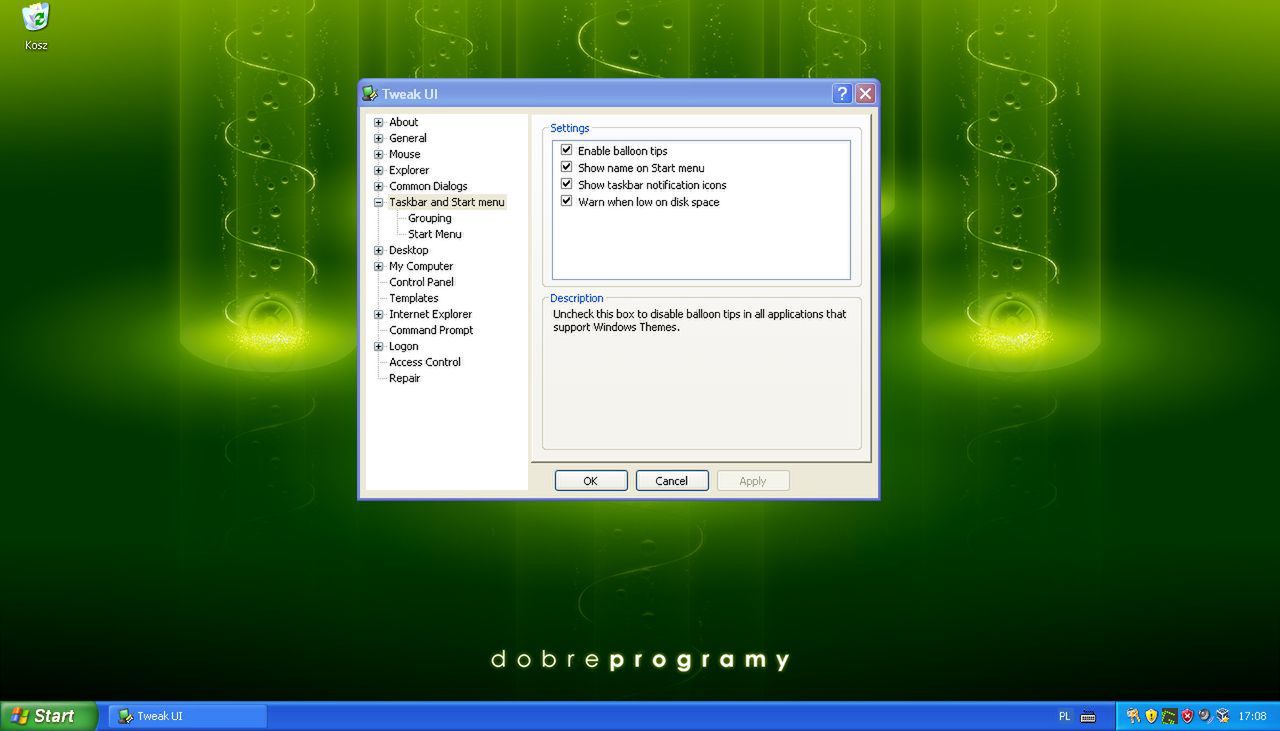Click the OK button
The width and height of the screenshot is (1280, 731).
coord(590,480)
